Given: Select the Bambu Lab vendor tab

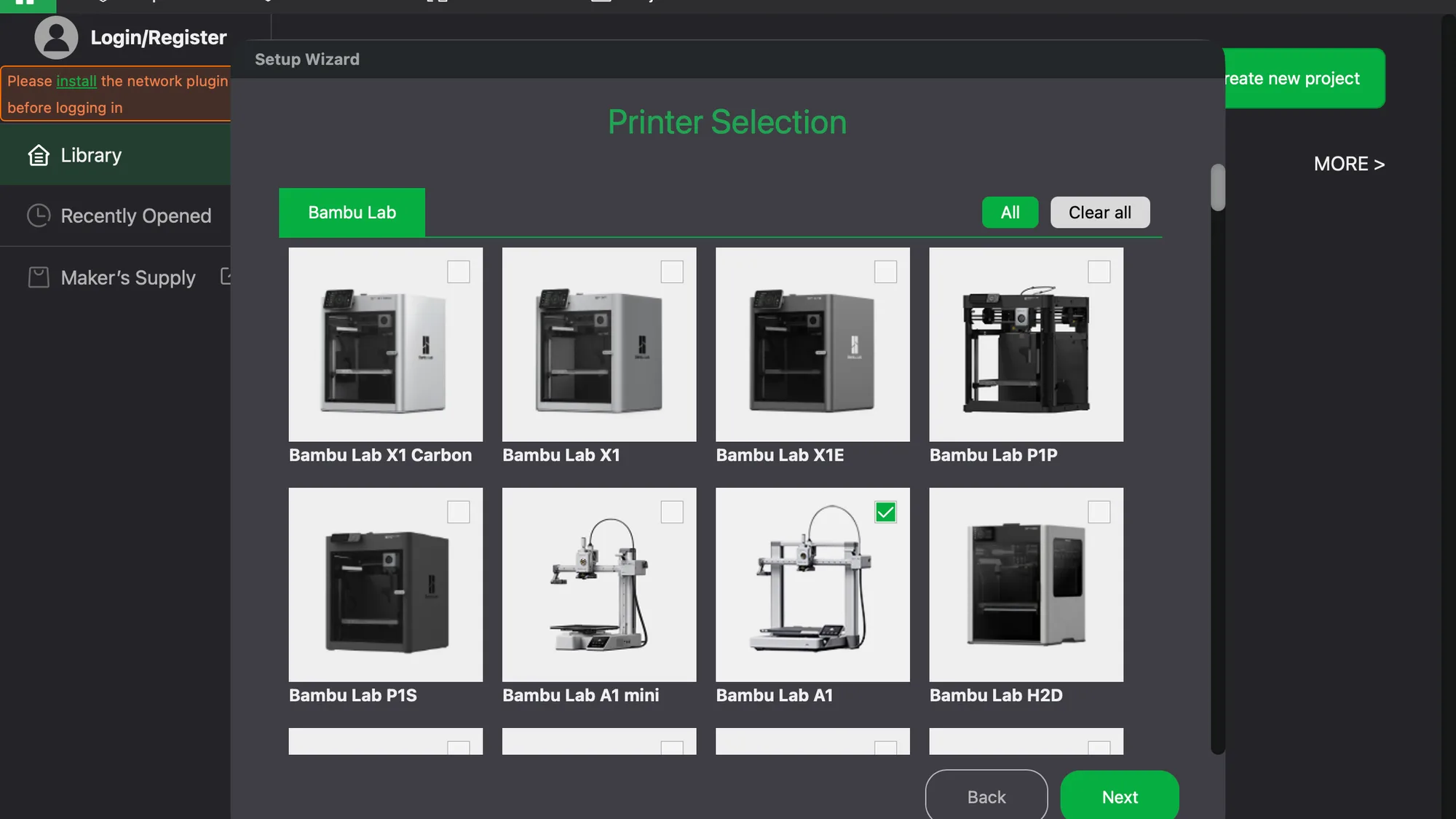Looking at the screenshot, I should (352, 213).
